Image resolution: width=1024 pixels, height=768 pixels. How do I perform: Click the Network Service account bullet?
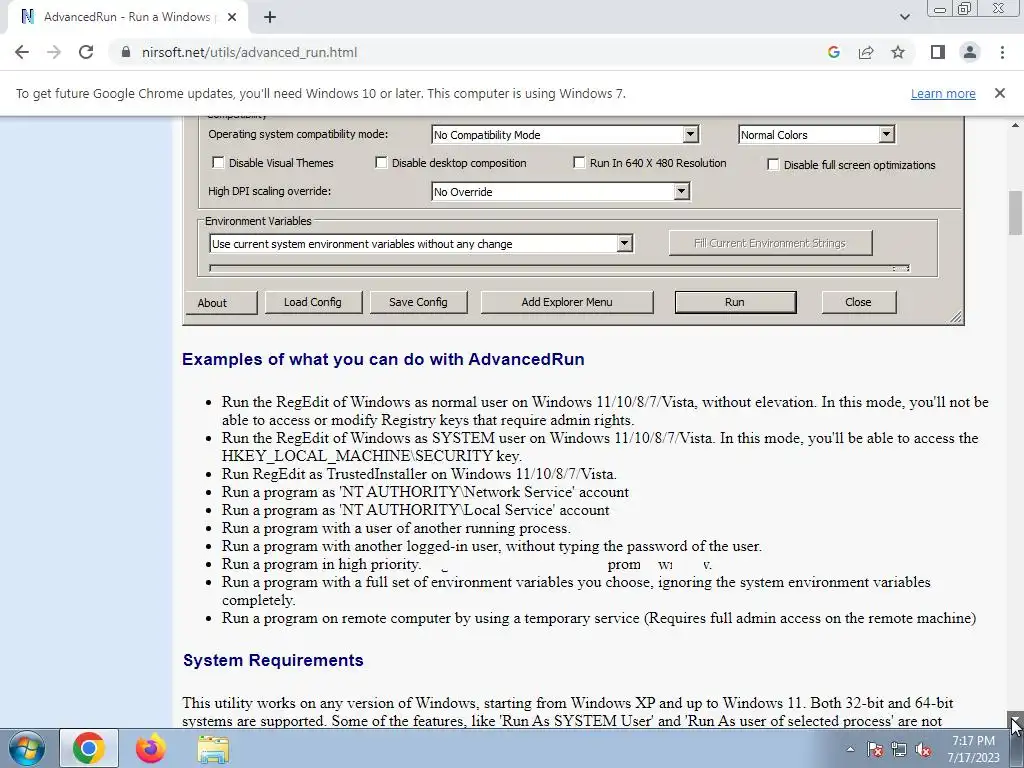click(x=425, y=492)
